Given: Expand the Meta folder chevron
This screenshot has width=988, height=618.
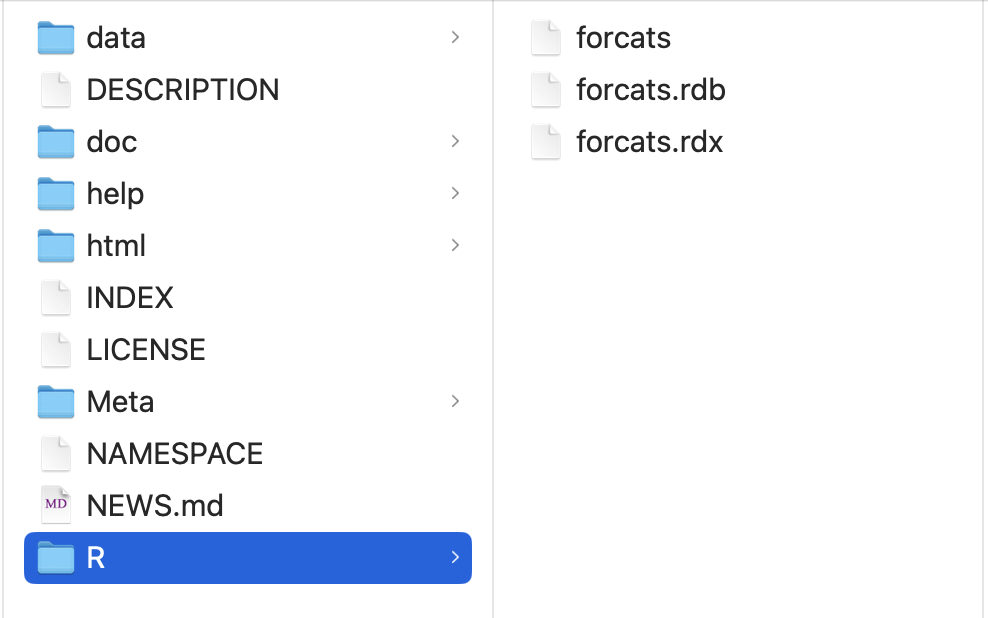Looking at the screenshot, I should [x=455, y=402].
